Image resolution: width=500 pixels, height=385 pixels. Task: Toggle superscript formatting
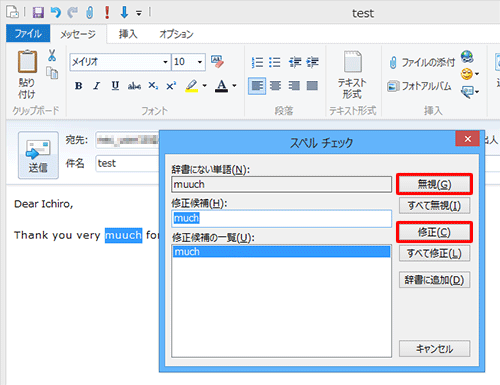[x=171, y=86]
